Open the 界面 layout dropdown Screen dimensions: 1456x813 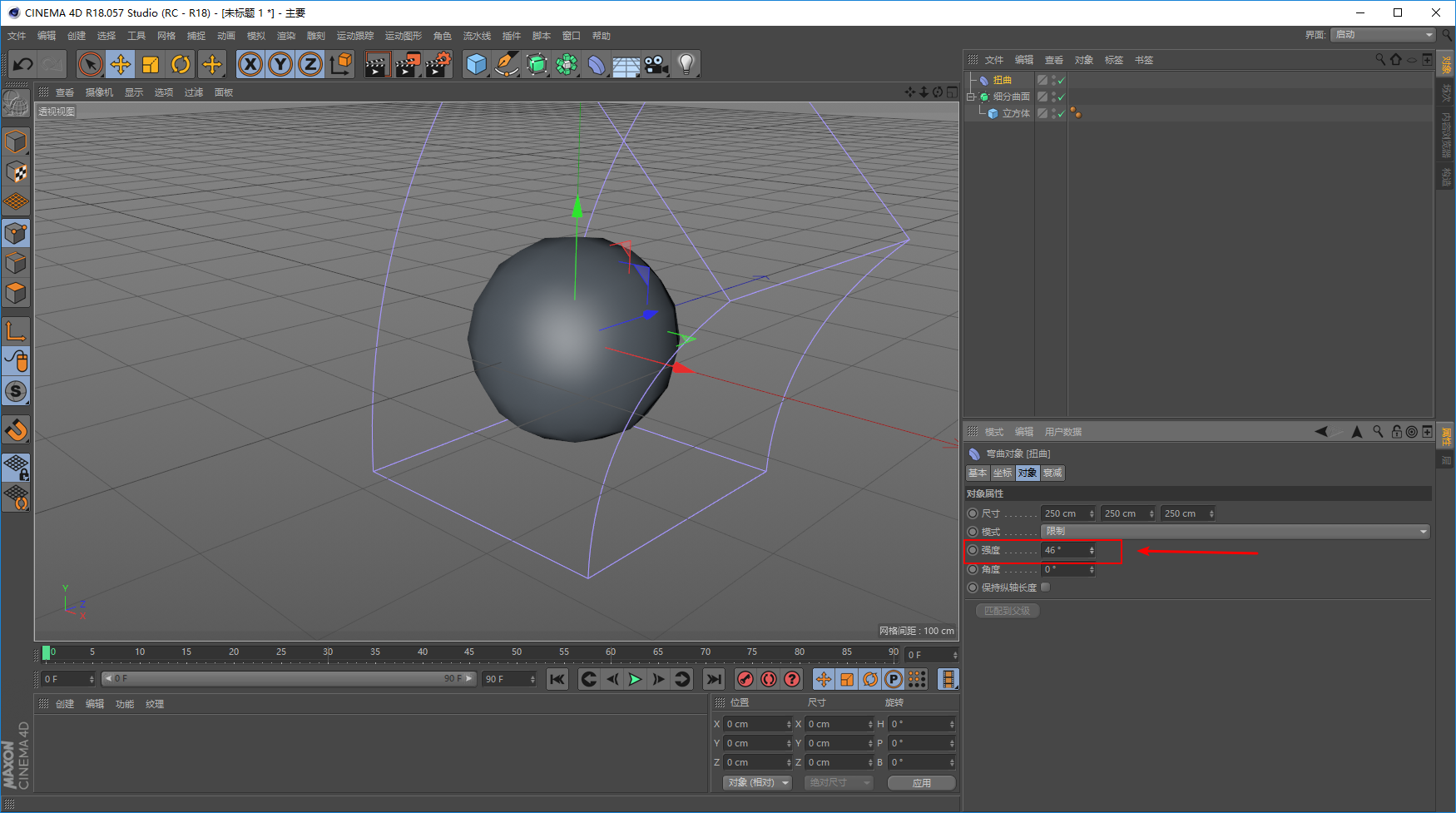click(1383, 35)
